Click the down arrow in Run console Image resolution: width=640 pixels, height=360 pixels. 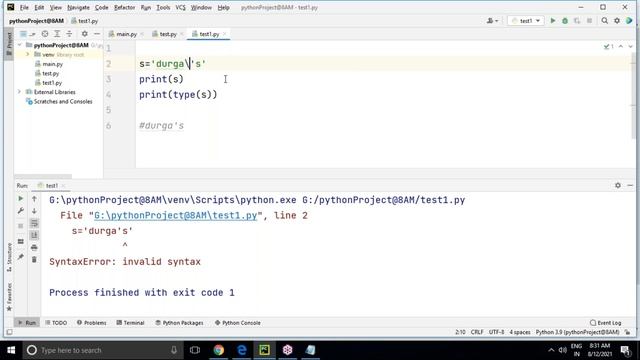[34, 211]
